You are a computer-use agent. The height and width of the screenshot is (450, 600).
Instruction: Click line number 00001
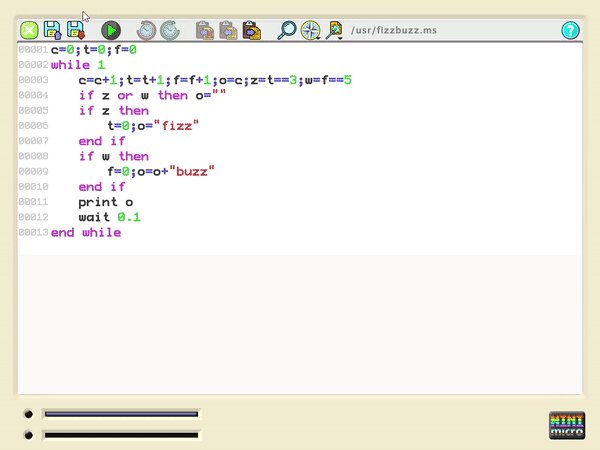coord(33,49)
